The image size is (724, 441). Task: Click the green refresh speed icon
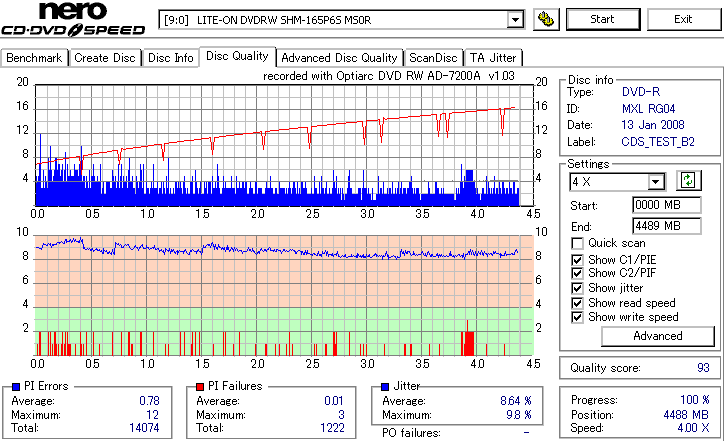click(688, 181)
